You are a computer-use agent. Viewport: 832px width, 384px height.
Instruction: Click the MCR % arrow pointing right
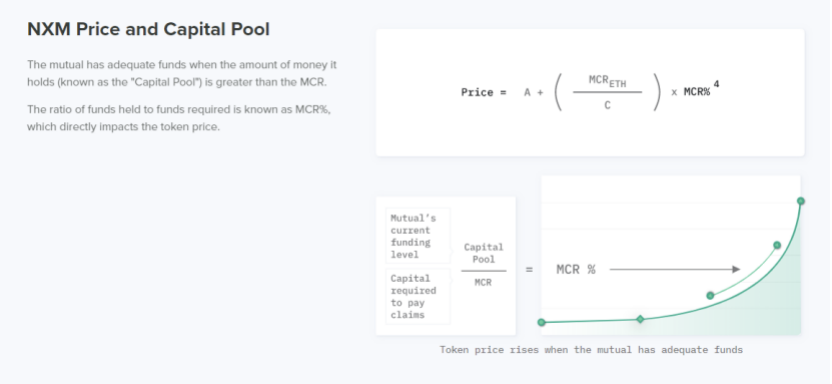674,269
